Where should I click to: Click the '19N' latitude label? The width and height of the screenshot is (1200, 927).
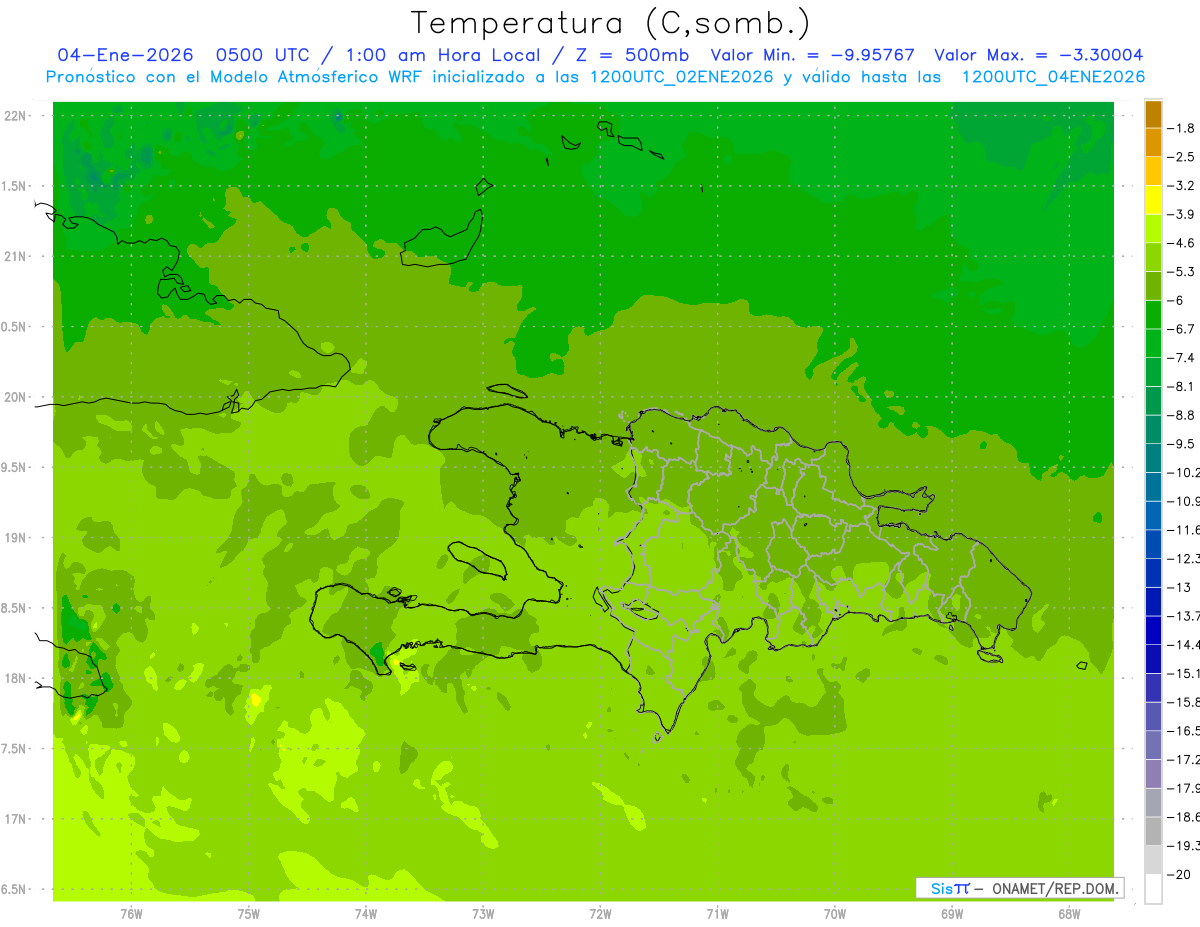[x=16, y=538]
